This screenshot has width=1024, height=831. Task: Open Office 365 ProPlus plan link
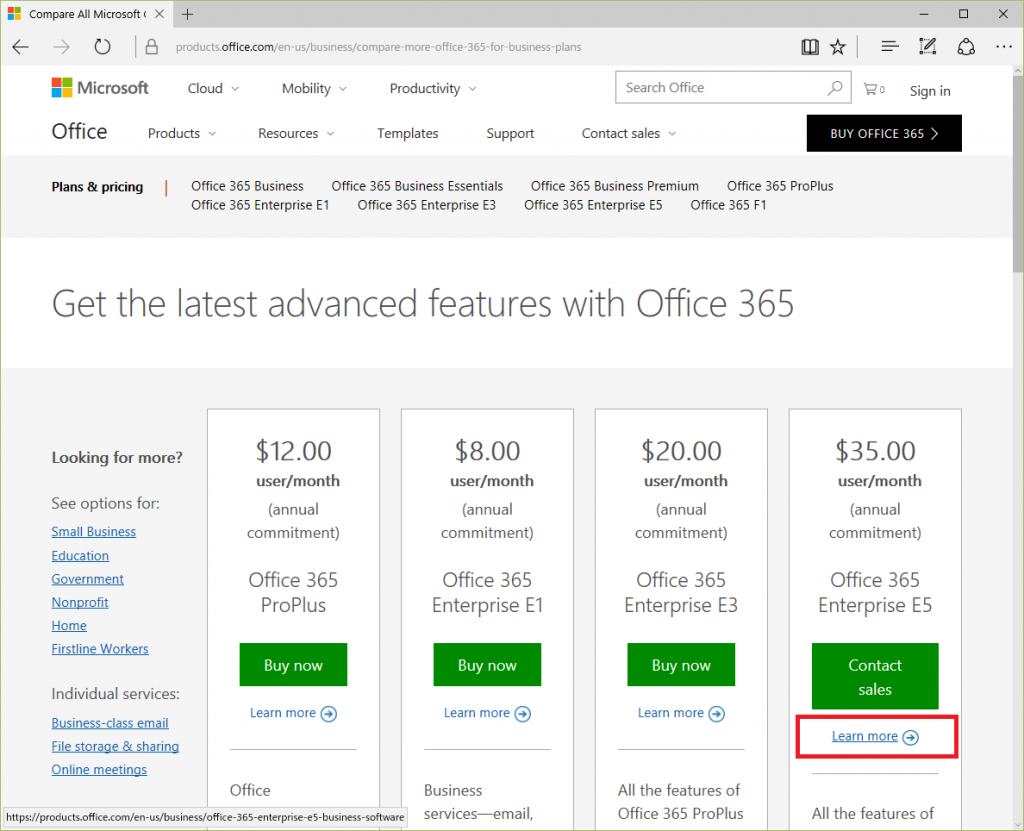(x=780, y=186)
